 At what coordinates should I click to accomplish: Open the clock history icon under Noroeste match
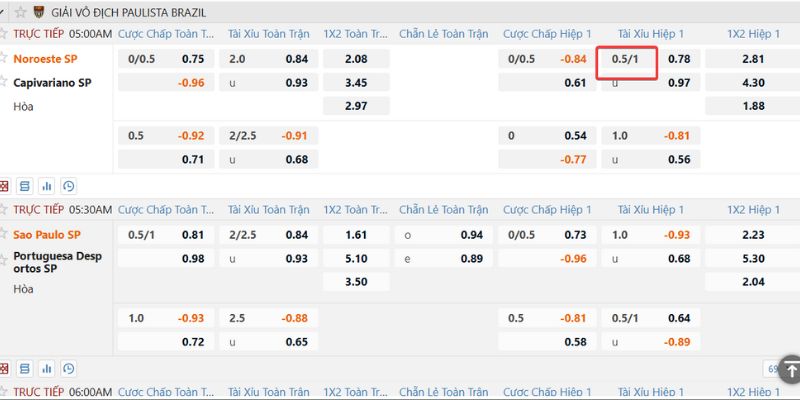tap(68, 186)
